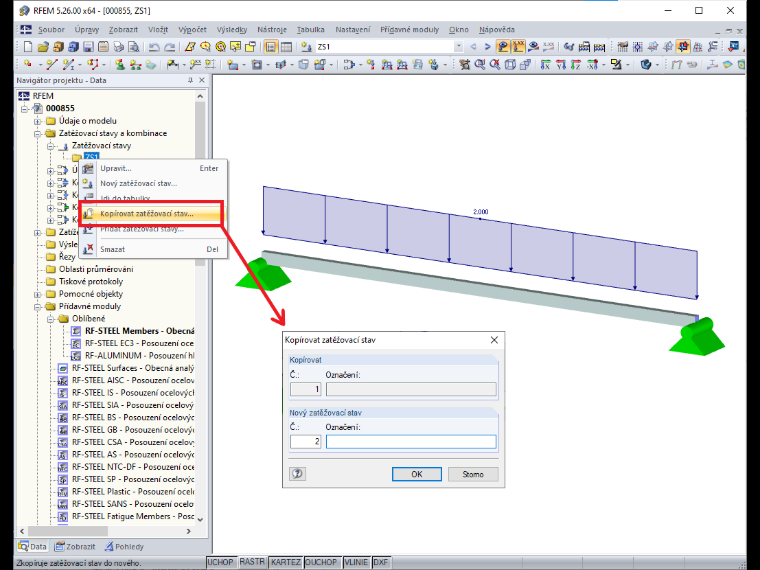Choose Nový zatěžovací stav... from context menu
This screenshot has width=760, height=570.
point(151,183)
